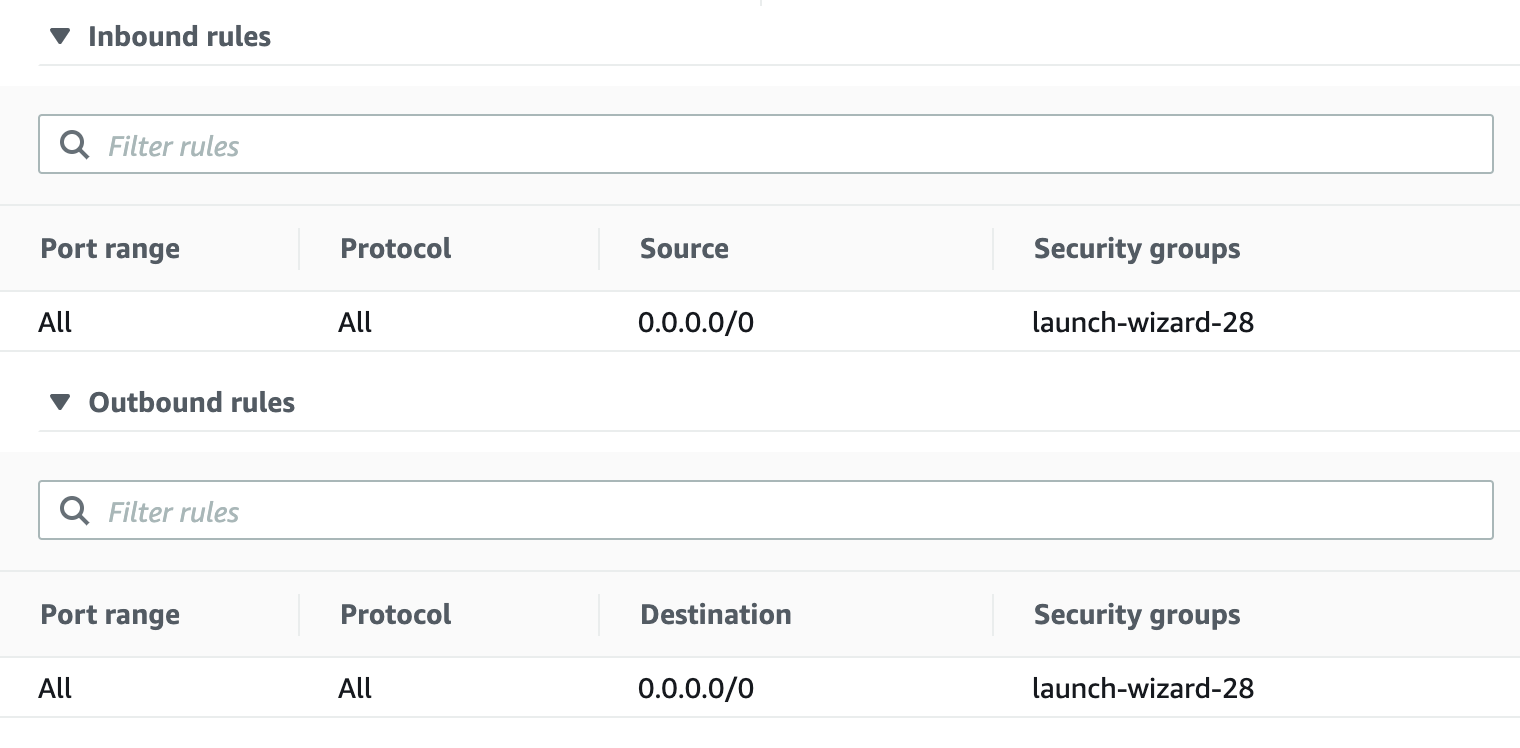1520x748 pixels.
Task: Click the search icon in inbound filter
Action: (x=74, y=145)
